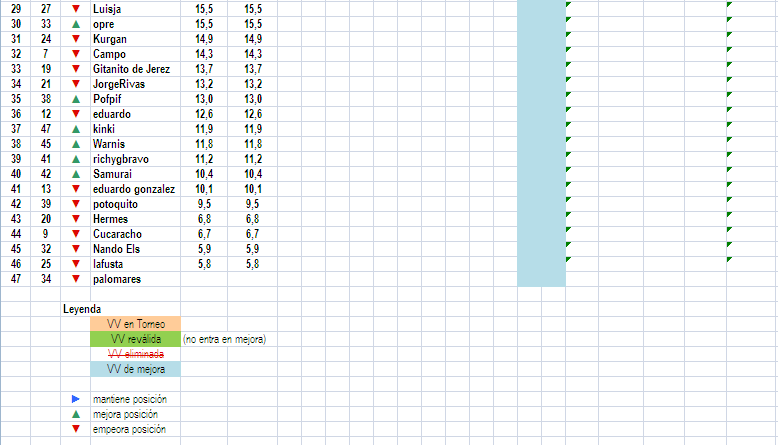Select the '(no entra en mejora)' note cell
Viewport: 778px width, 445px height.
224,339
